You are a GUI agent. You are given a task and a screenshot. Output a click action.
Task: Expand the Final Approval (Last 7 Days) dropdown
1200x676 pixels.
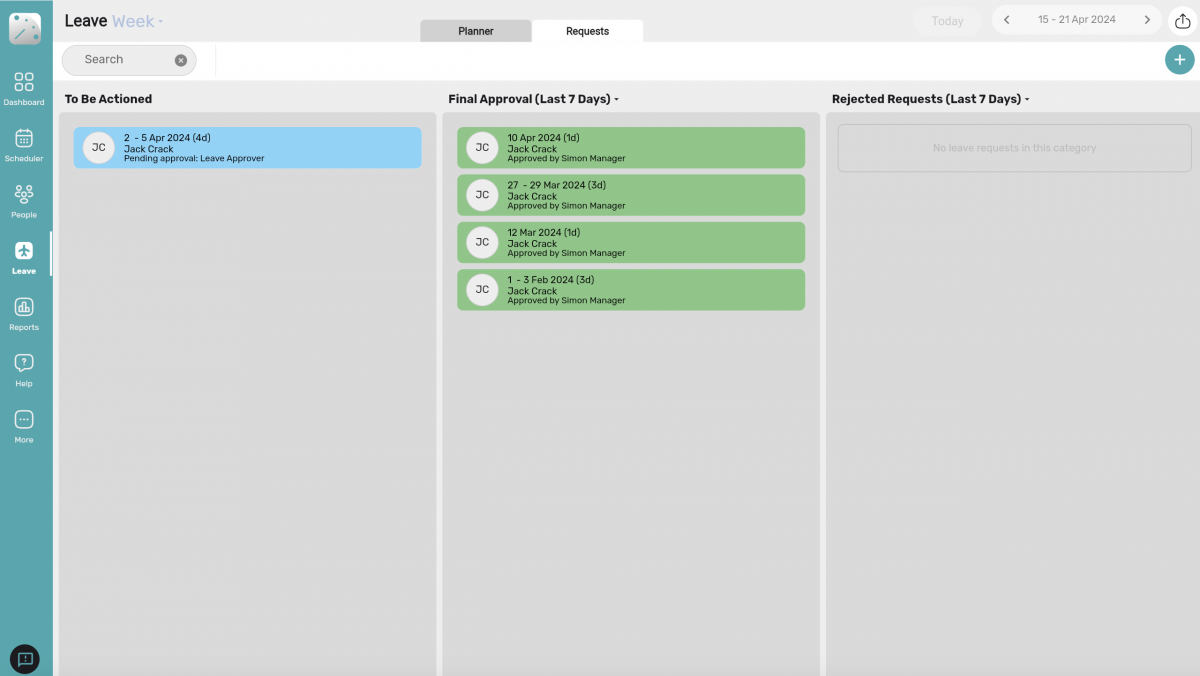pos(614,98)
